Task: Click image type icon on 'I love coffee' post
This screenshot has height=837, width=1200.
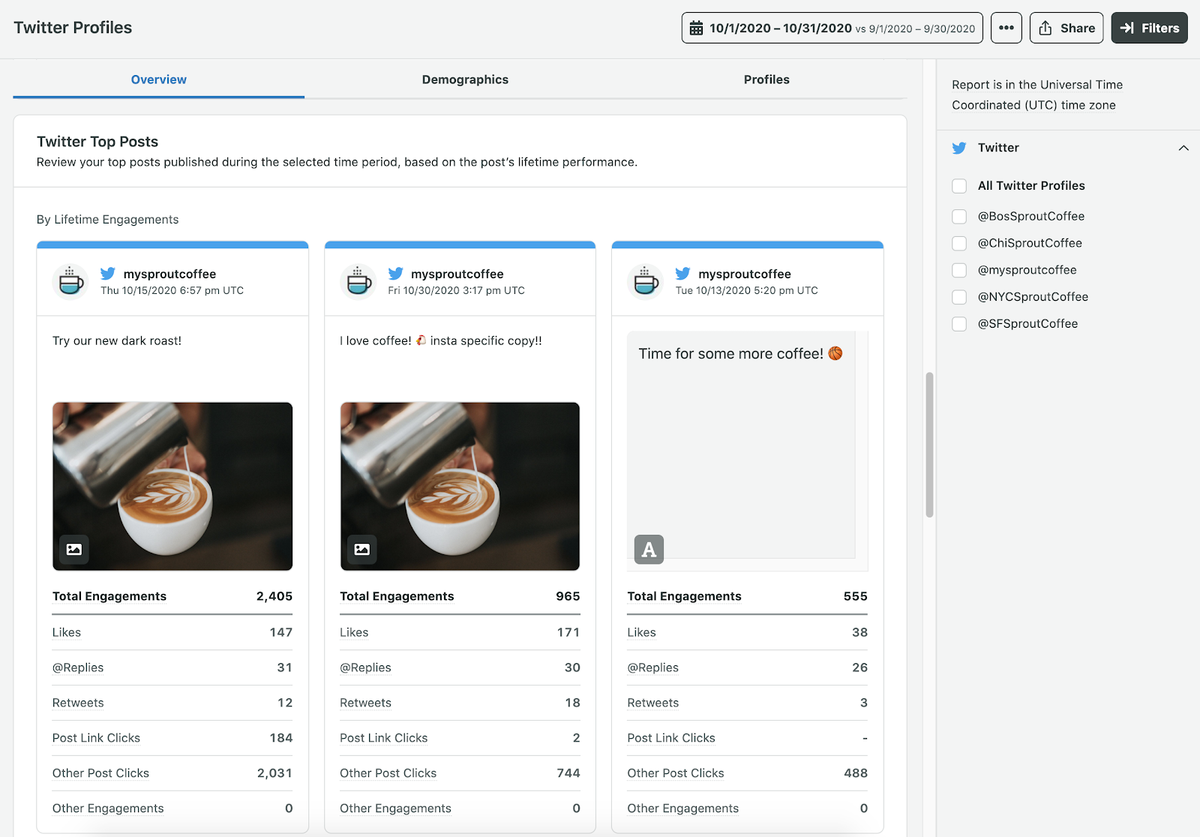Action: click(362, 549)
